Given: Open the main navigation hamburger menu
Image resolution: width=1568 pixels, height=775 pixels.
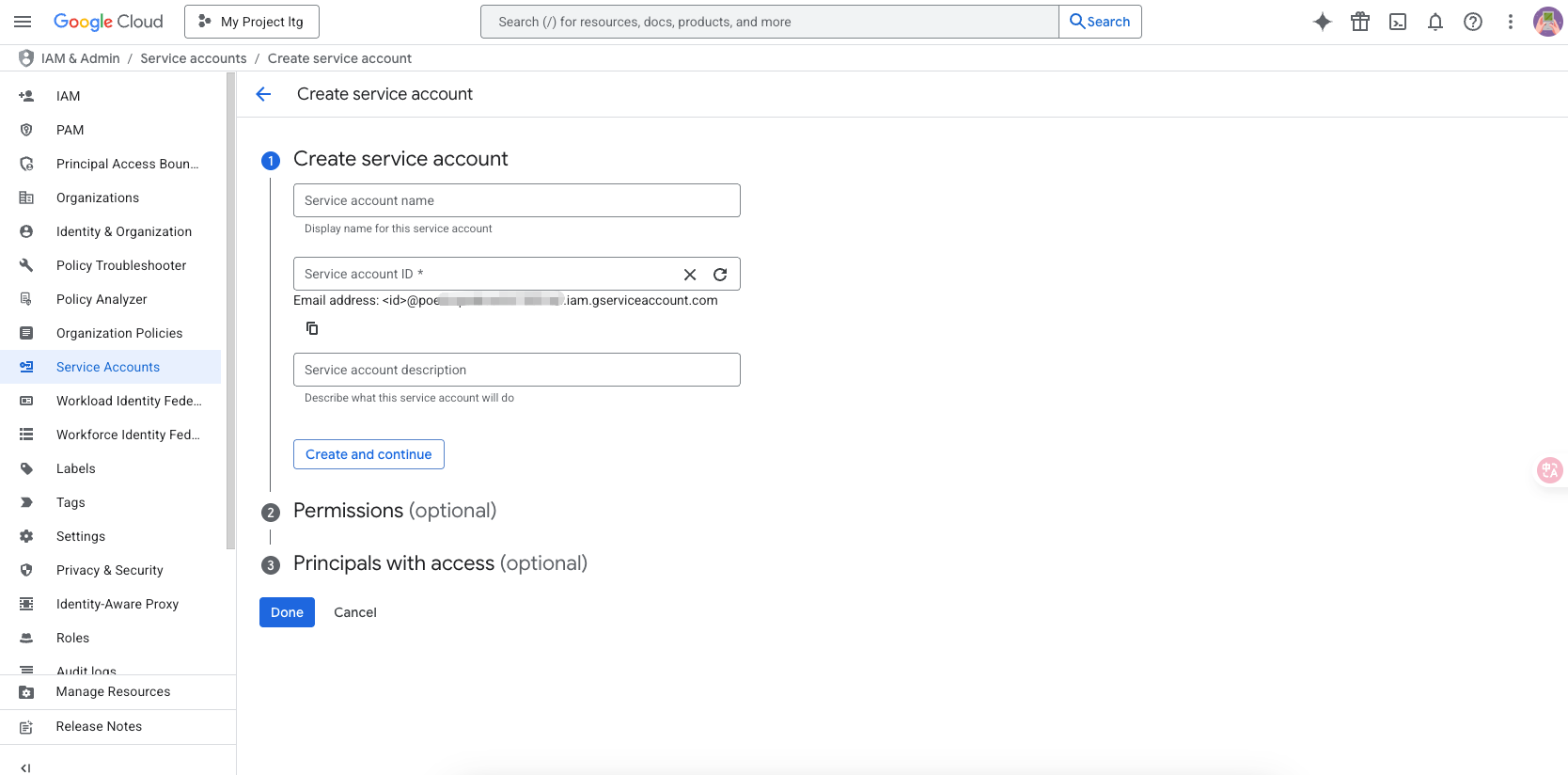Looking at the screenshot, I should (x=23, y=22).
